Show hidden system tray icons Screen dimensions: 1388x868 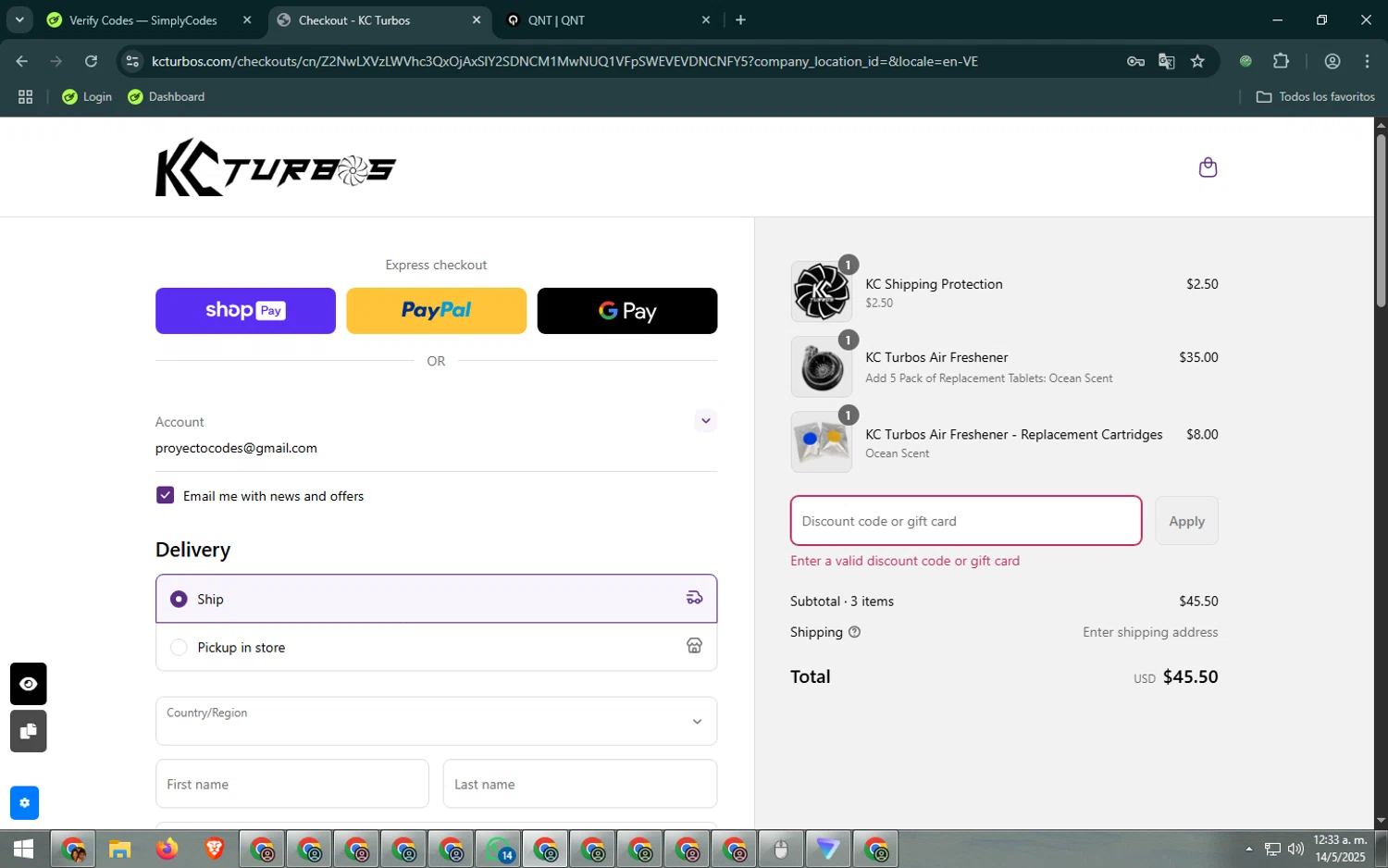pos(1248,849)
